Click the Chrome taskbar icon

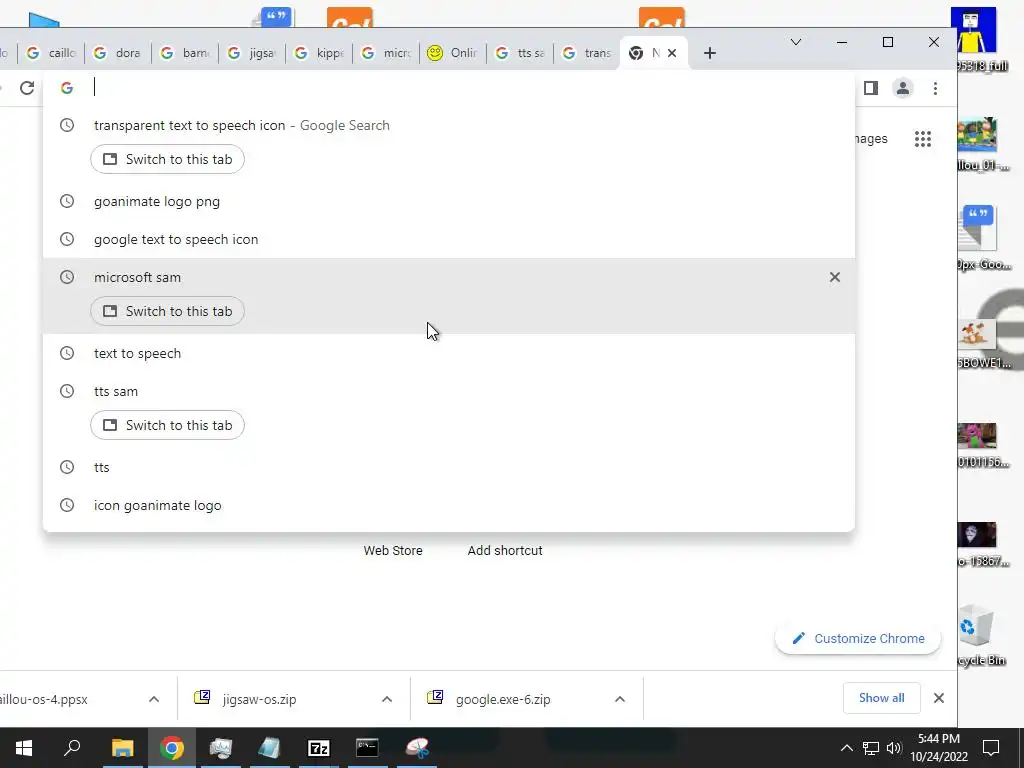click(x=171, y=748)
